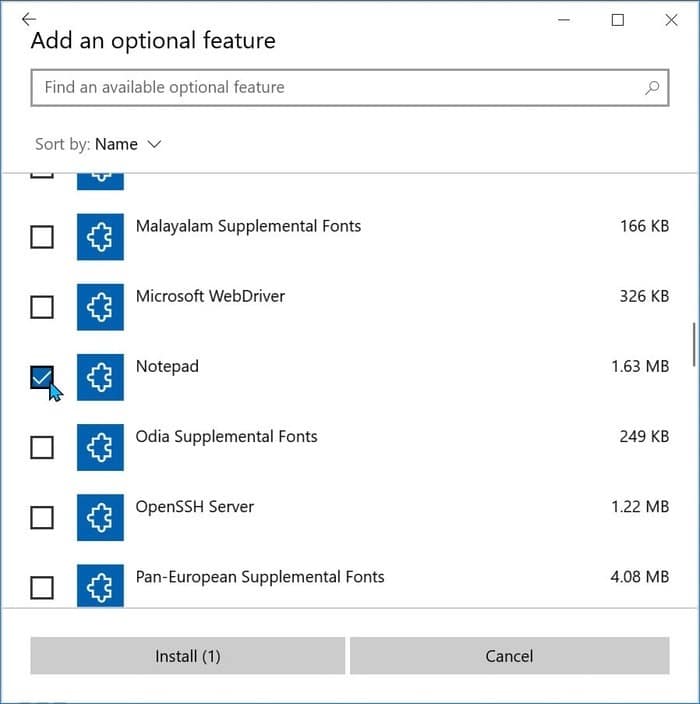Select the Malayalam Supplemental Fonts label

(248, 226)
